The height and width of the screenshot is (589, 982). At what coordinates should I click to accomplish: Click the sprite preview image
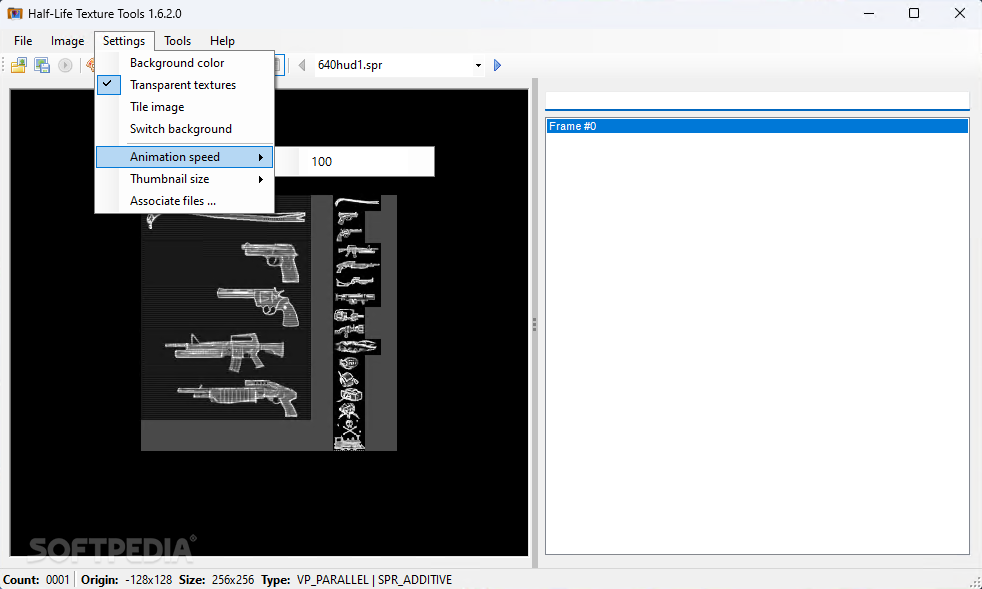coord(269,323)
